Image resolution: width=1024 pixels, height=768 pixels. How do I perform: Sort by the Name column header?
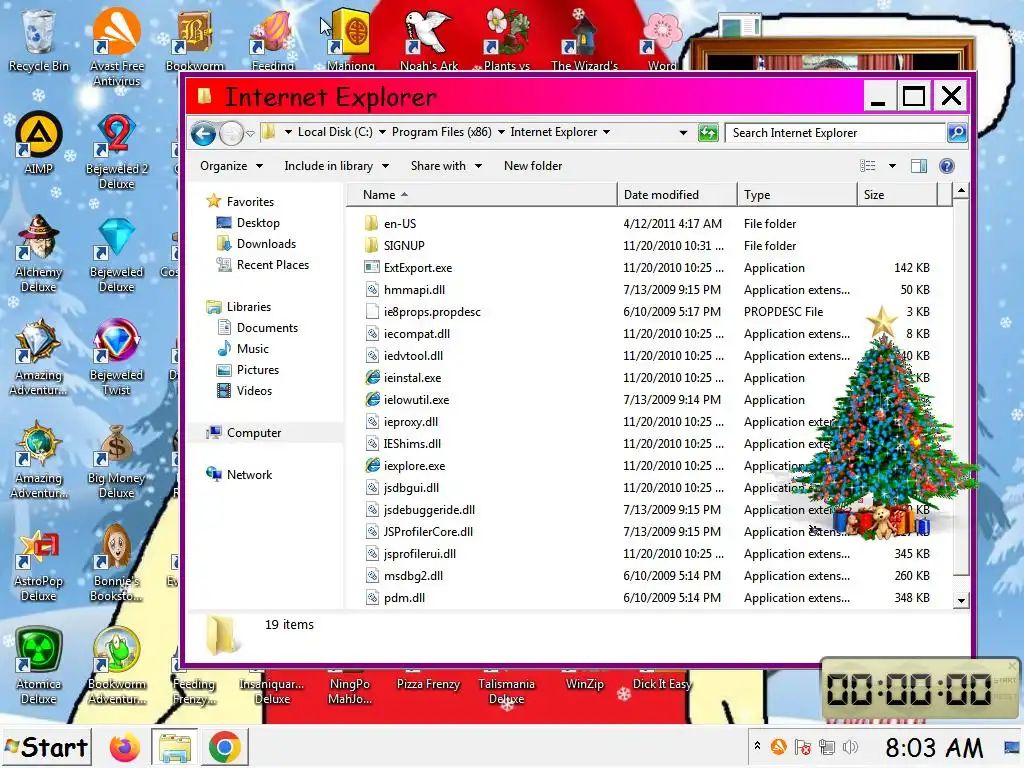point(481,195)
